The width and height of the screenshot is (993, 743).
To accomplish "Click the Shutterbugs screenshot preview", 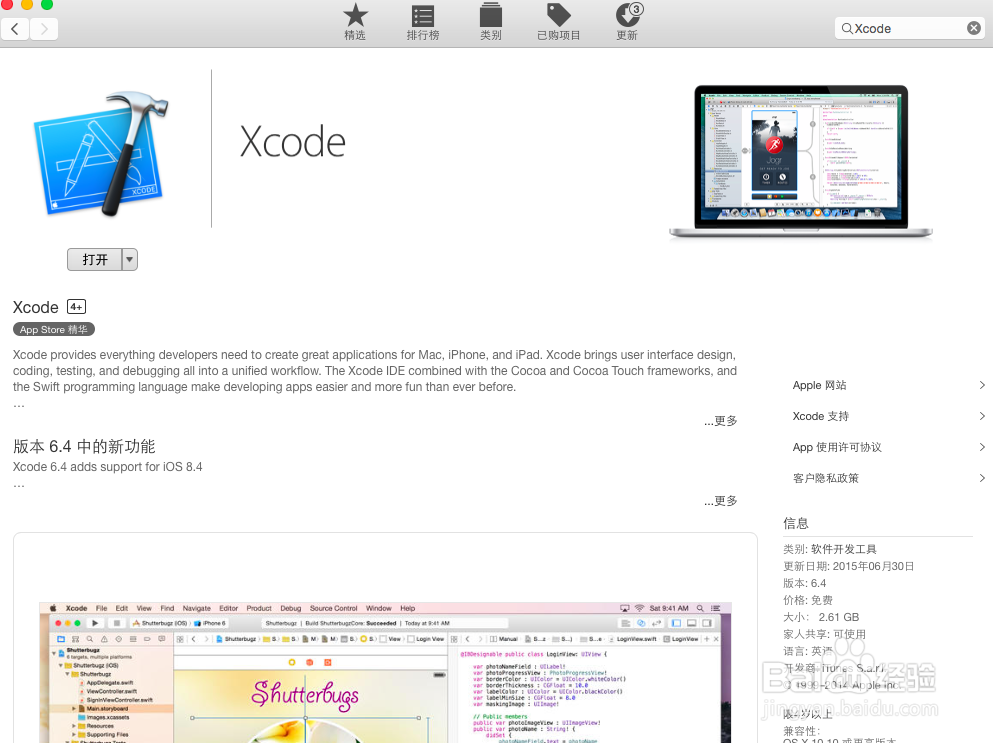I will pyautogui.click(x=385, y=672).
